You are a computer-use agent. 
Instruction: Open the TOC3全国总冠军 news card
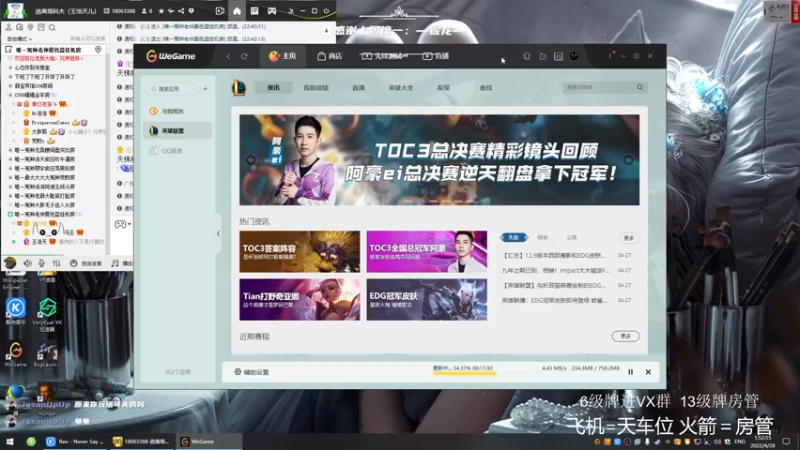click(427, 251)
